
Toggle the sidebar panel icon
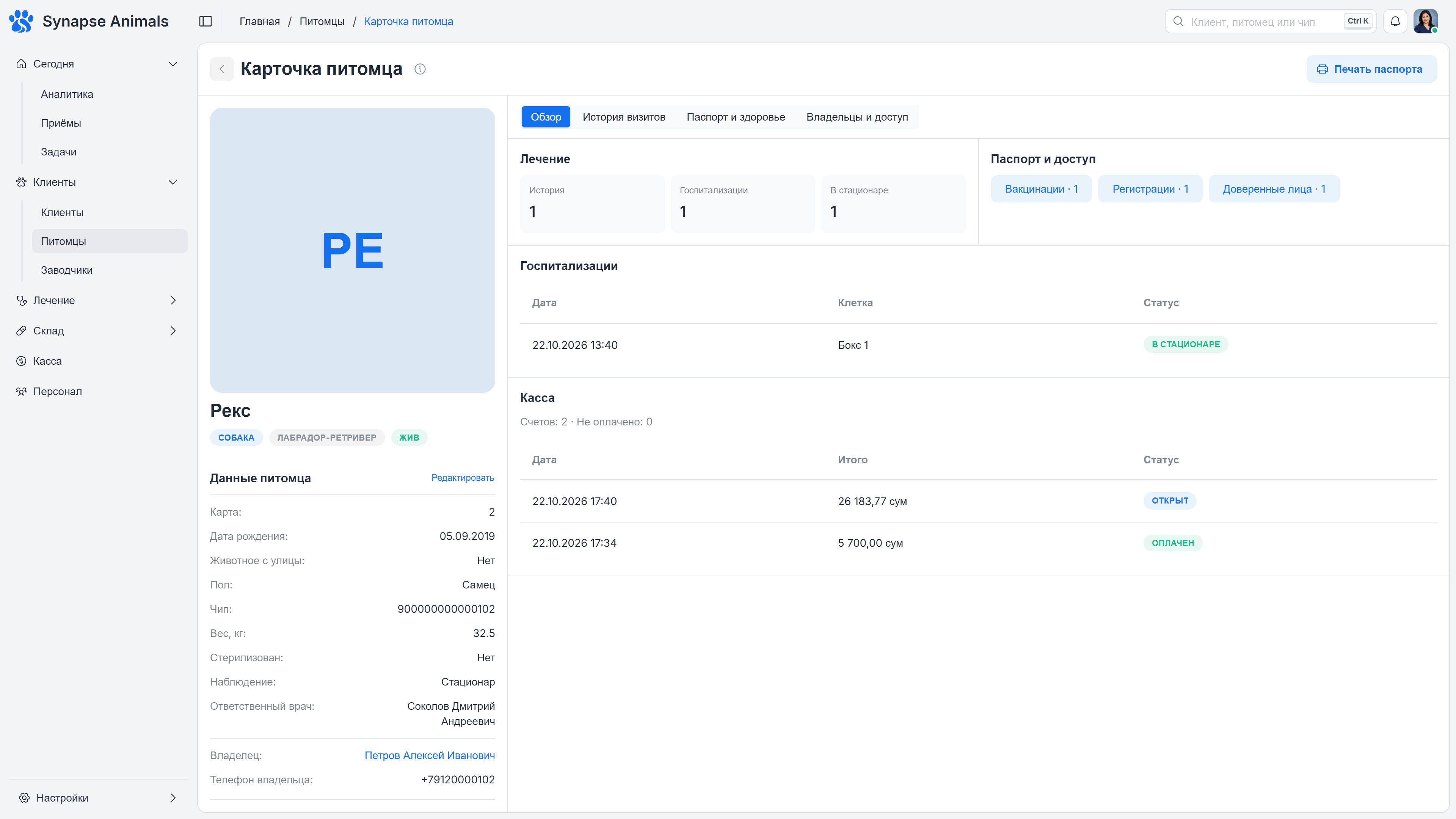click(206, 22)
